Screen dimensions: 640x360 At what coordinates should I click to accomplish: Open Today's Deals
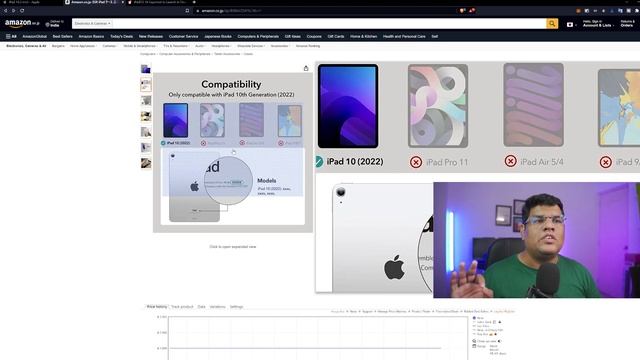tap(121, 36)
